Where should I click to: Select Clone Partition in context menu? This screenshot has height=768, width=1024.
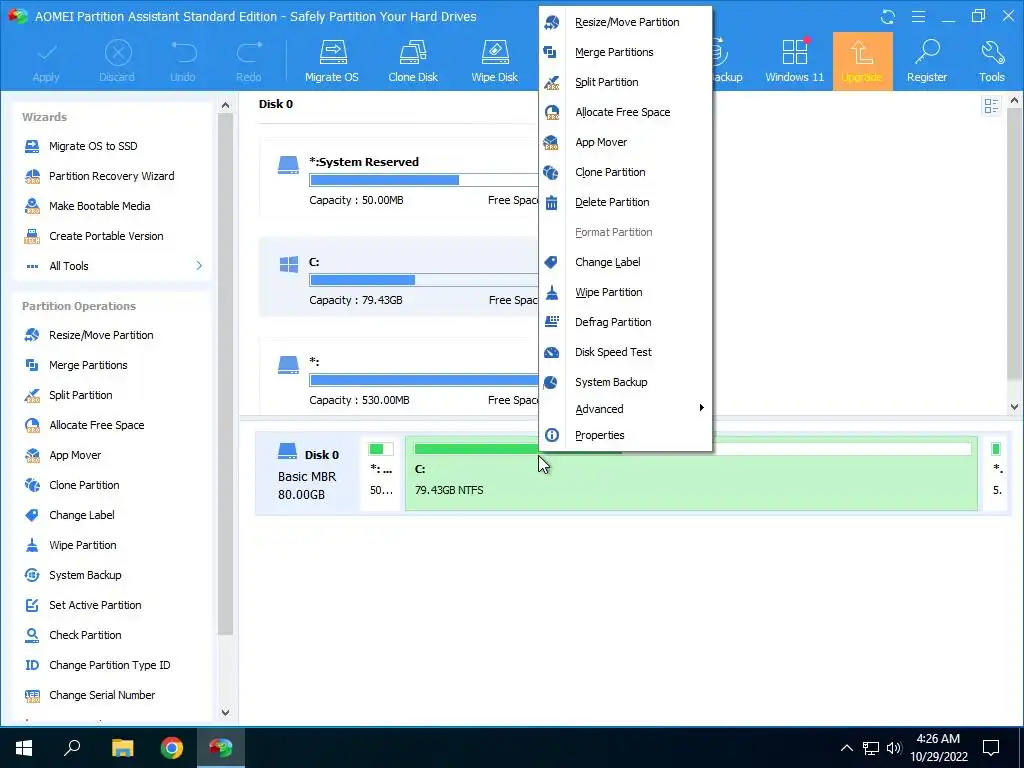pyautogui.click(x=625, y=172)
